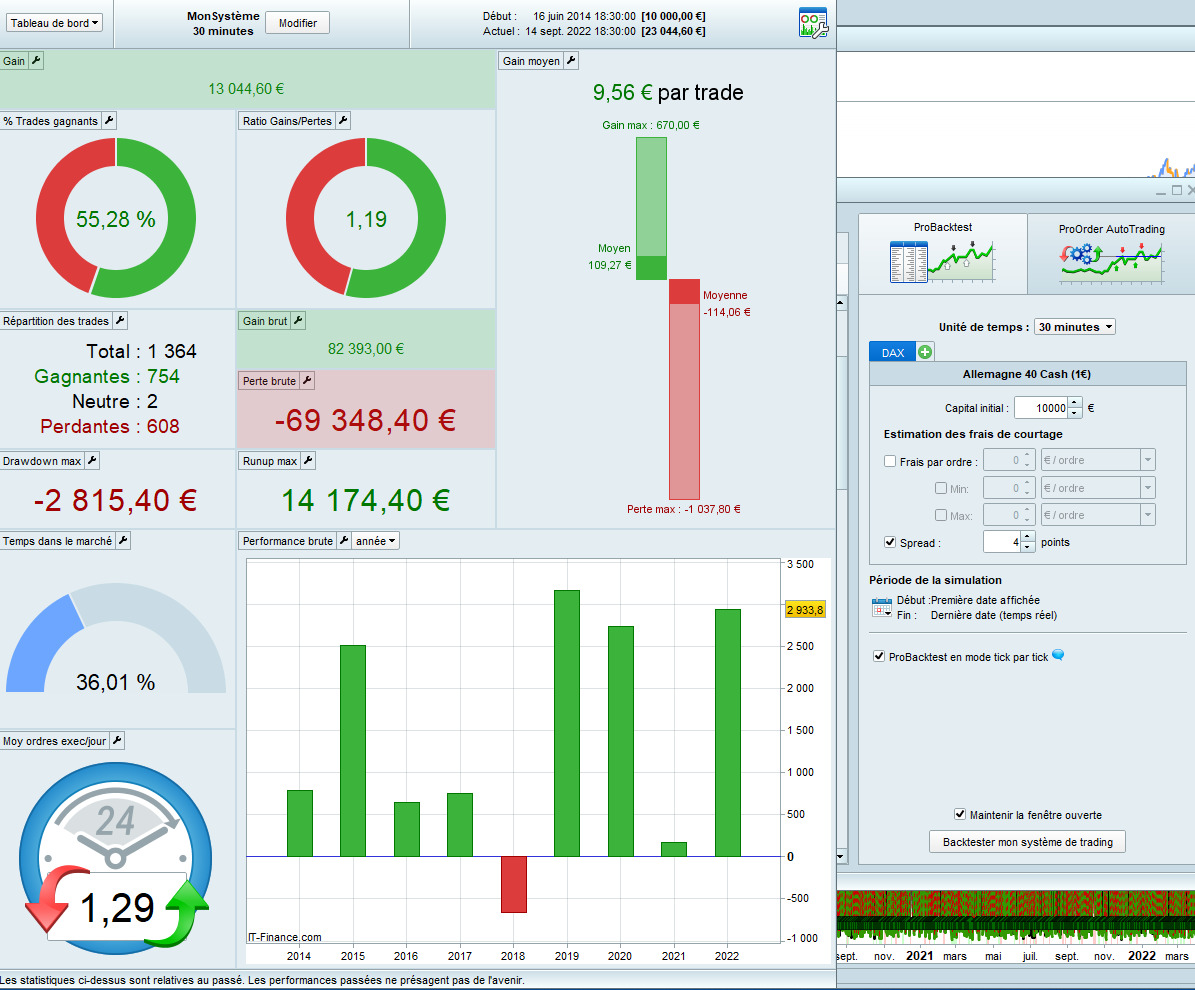Viewport: 1195px width, 990px height.
Task: Uncheck the Spread checkbox
Action: 889,542
